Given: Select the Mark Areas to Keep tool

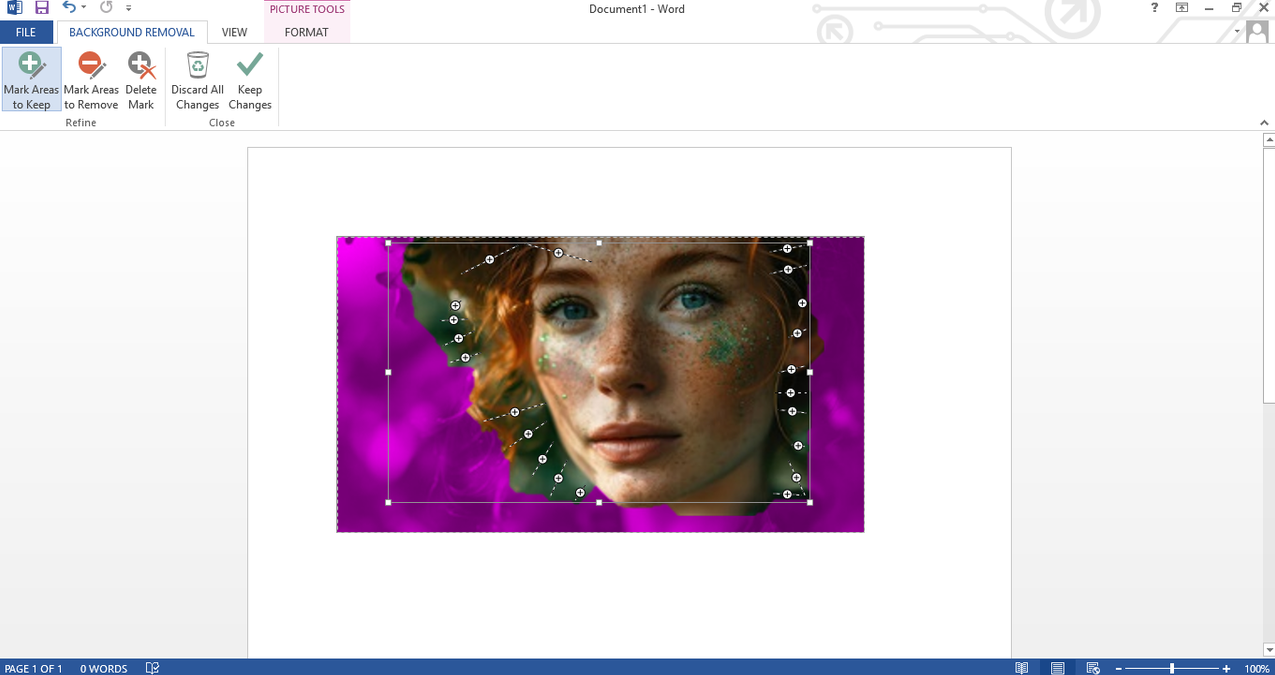Looking at the screenshot, I should (31, 80).
